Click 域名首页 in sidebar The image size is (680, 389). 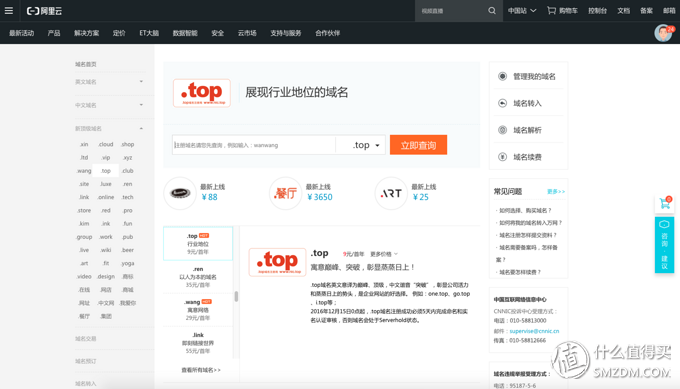click(x=85, y=64)
